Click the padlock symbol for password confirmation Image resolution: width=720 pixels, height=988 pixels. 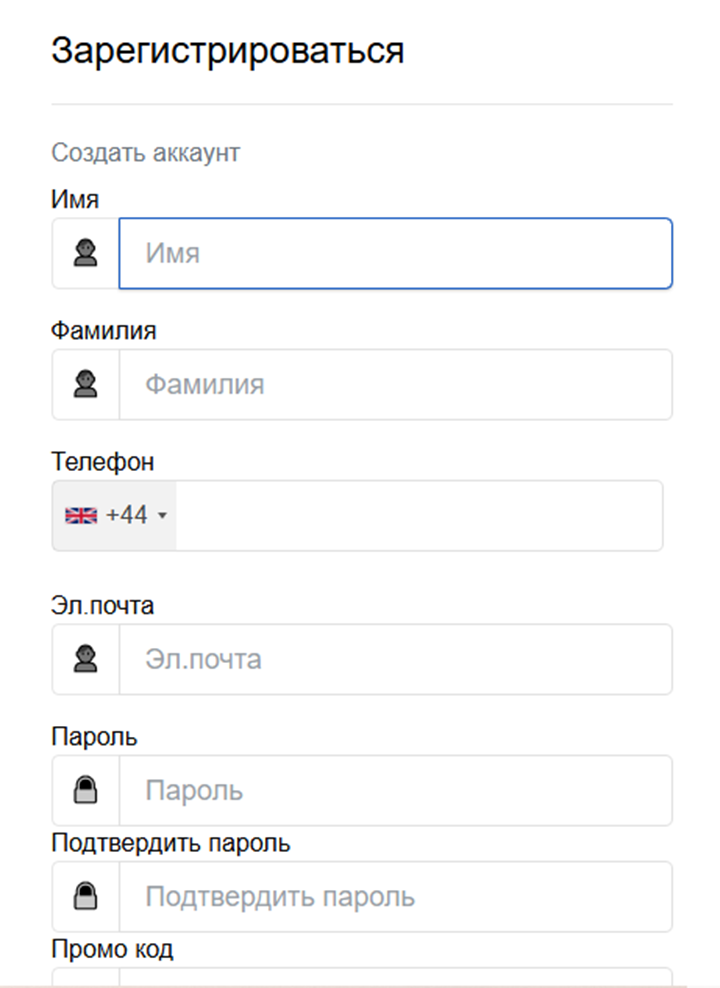click(x=85, y=896)
